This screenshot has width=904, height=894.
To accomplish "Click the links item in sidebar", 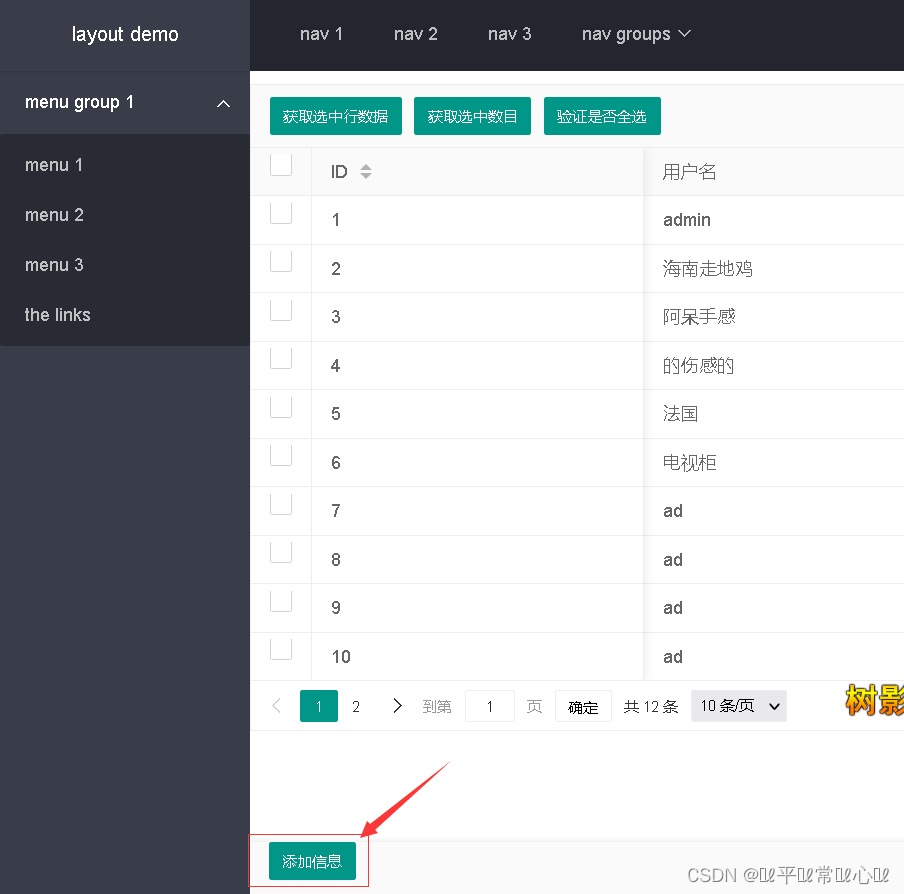I will pyautogui.click(x=57, y=314).
